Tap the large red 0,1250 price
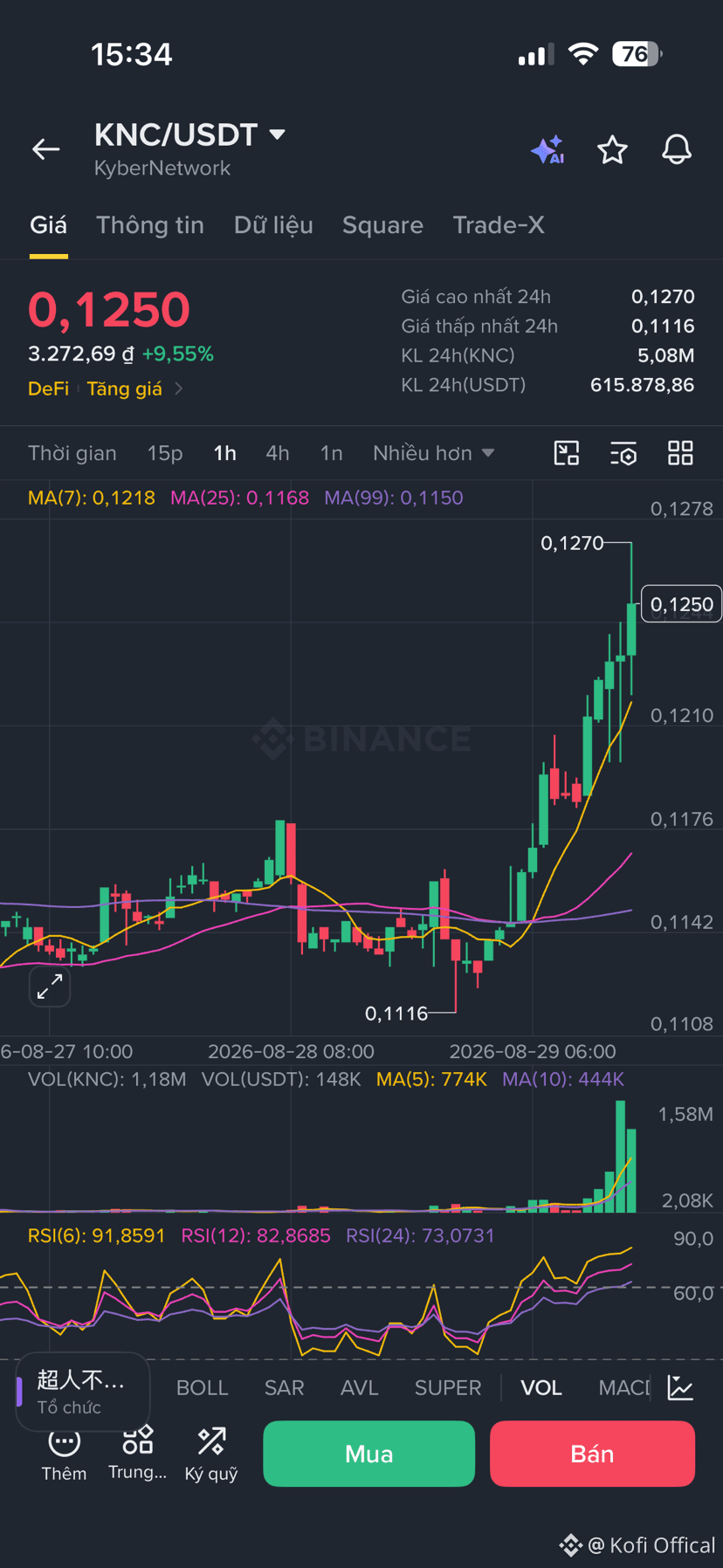Screen dimensions: 723x1568 pos(109,310)
